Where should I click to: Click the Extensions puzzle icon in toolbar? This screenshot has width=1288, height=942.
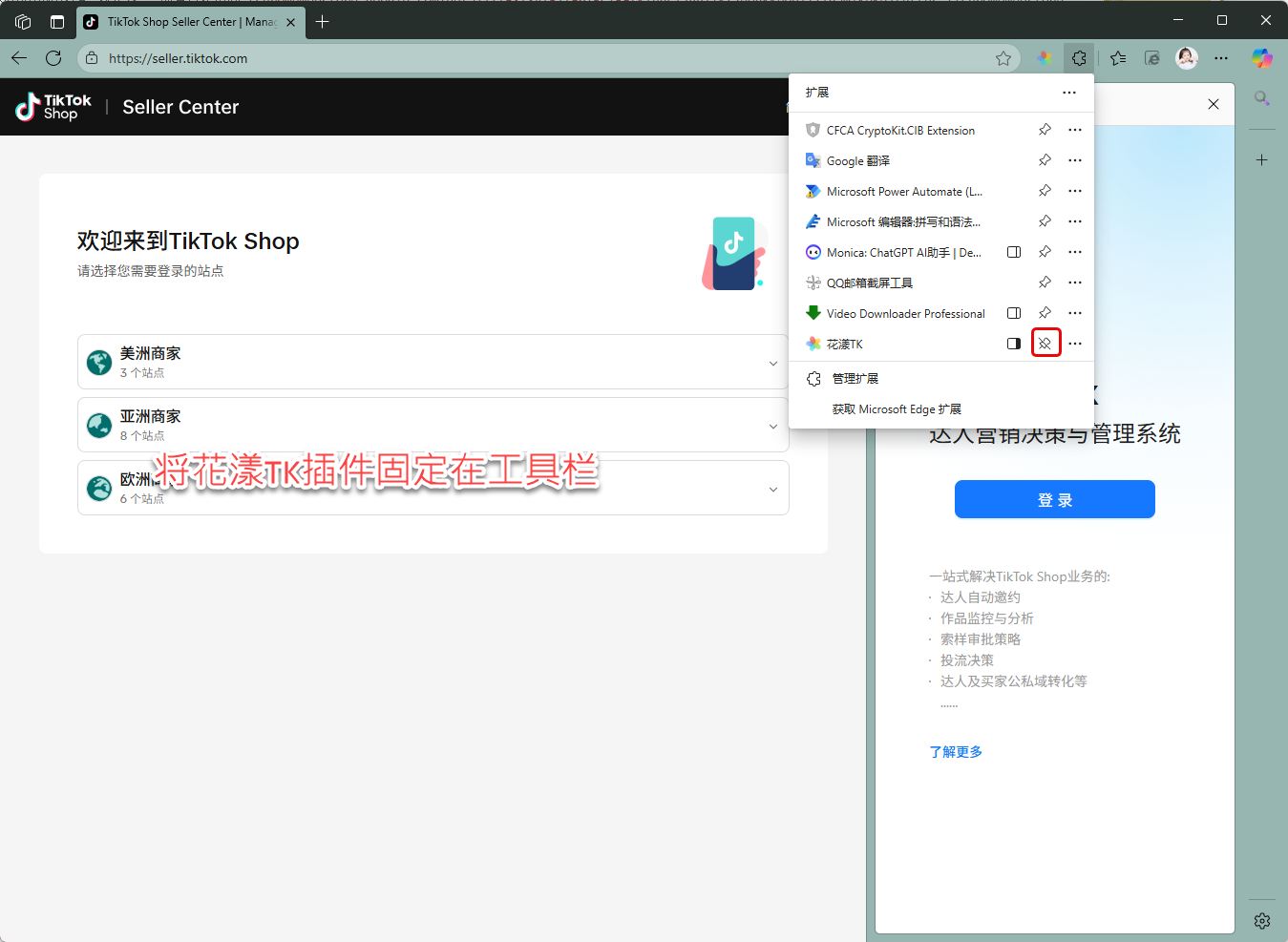[1079, 58]
